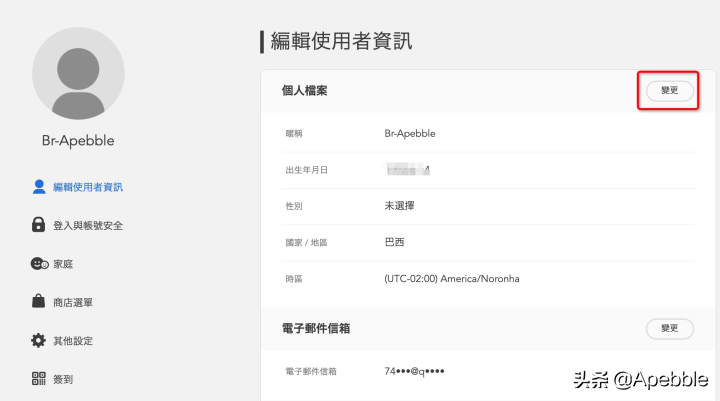Screen dimensions: 720x401
Task: Open 其他設定 from the sidebar
Action: pos(73,341)
